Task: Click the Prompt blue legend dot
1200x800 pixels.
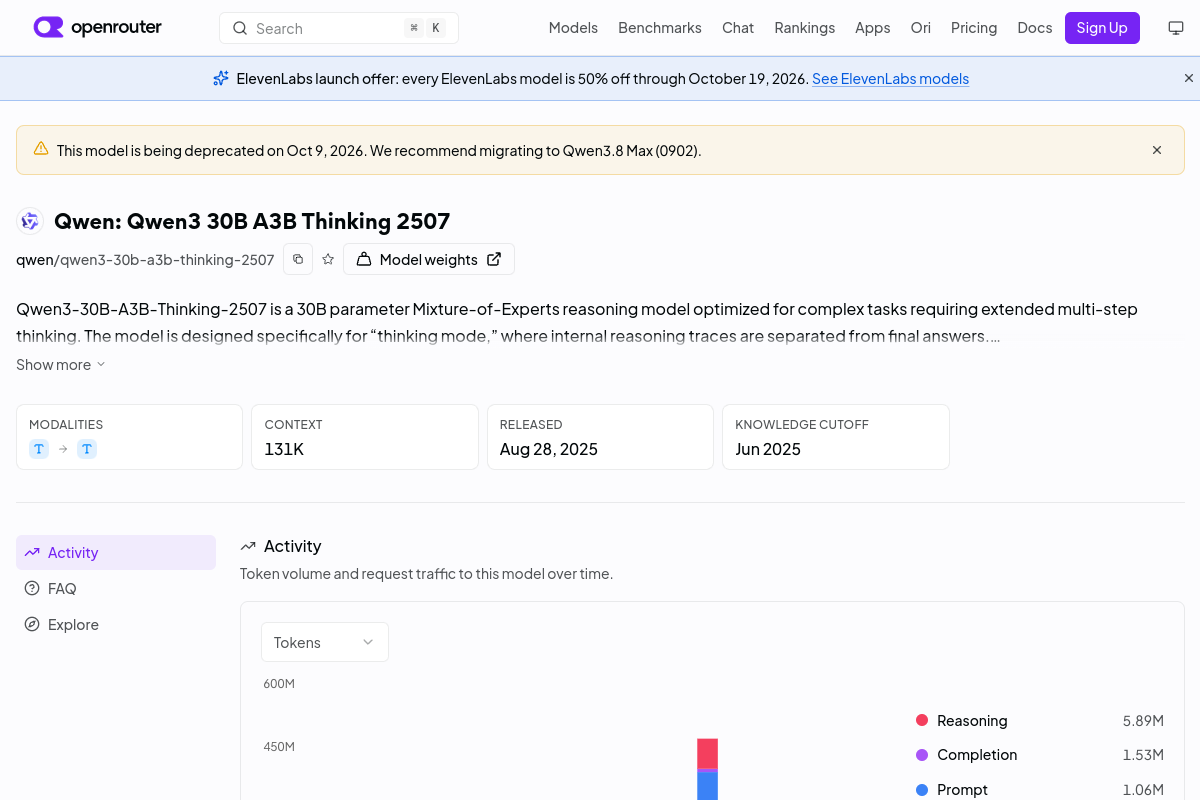Action: point(922,790)
